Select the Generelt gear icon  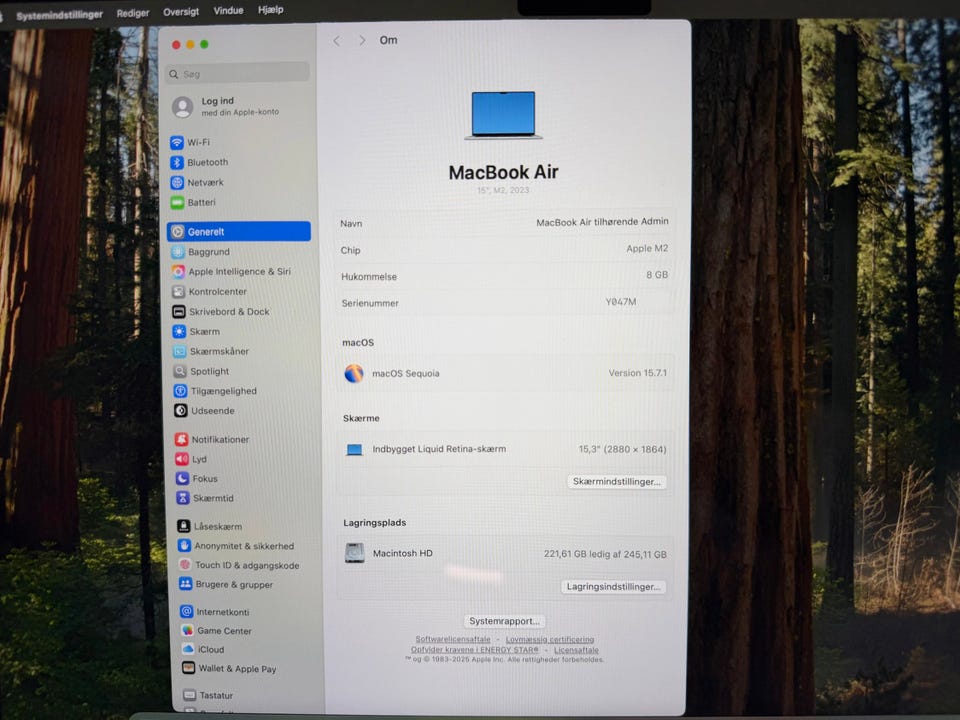[178, 231]
